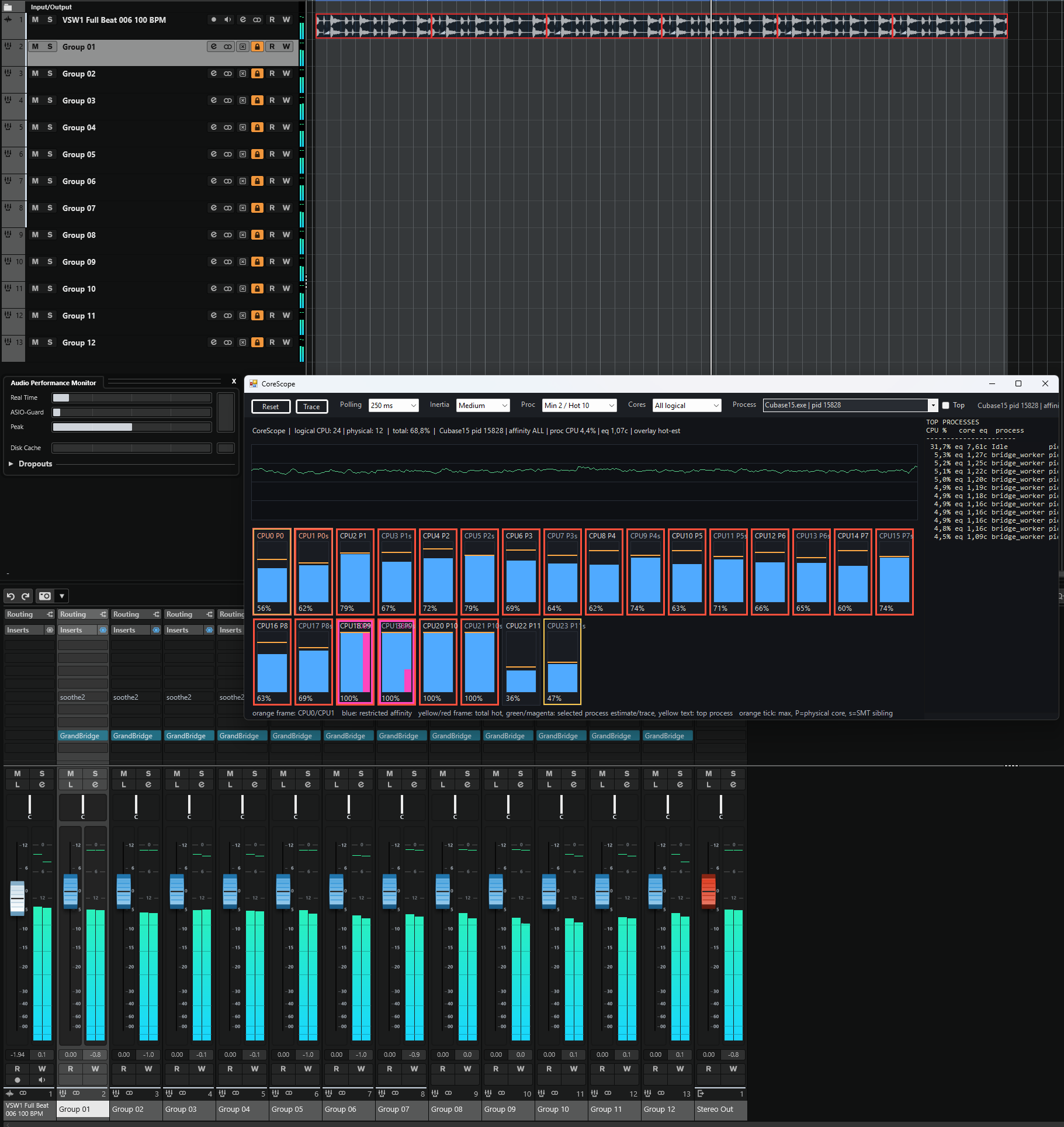Click the boxed X icon on Group 10 track
The image size is (1064, 1127).
coord(242,289)
